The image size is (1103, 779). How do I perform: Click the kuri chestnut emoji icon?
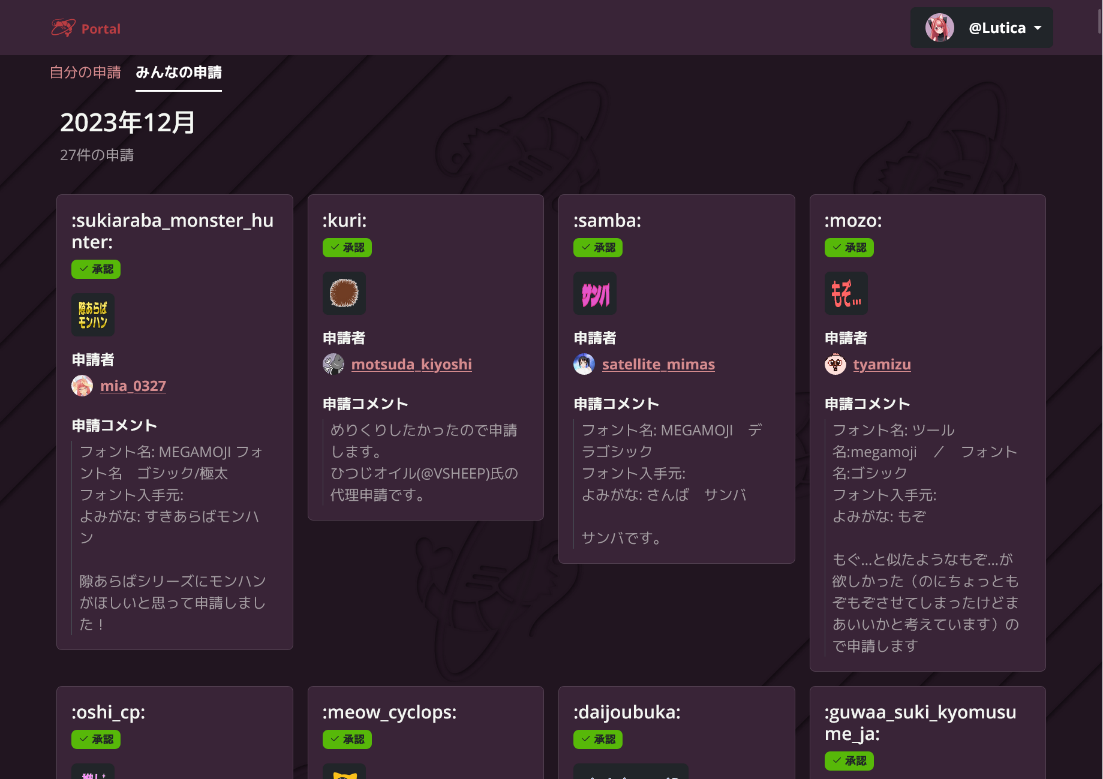344,294
